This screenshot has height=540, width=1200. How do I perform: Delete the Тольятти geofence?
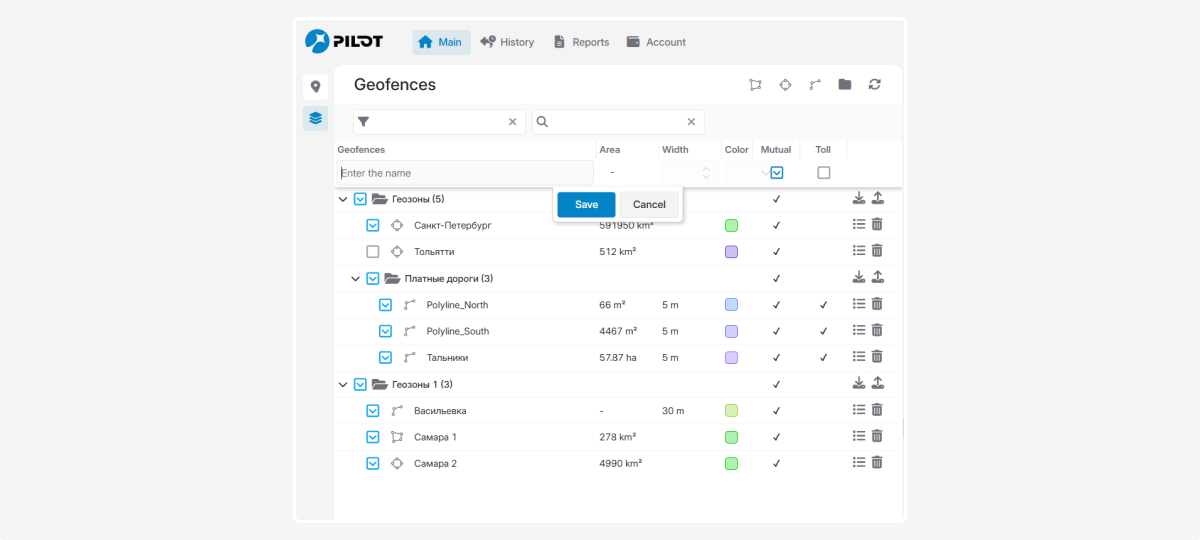pyautogui.click(x=877, y=251)
